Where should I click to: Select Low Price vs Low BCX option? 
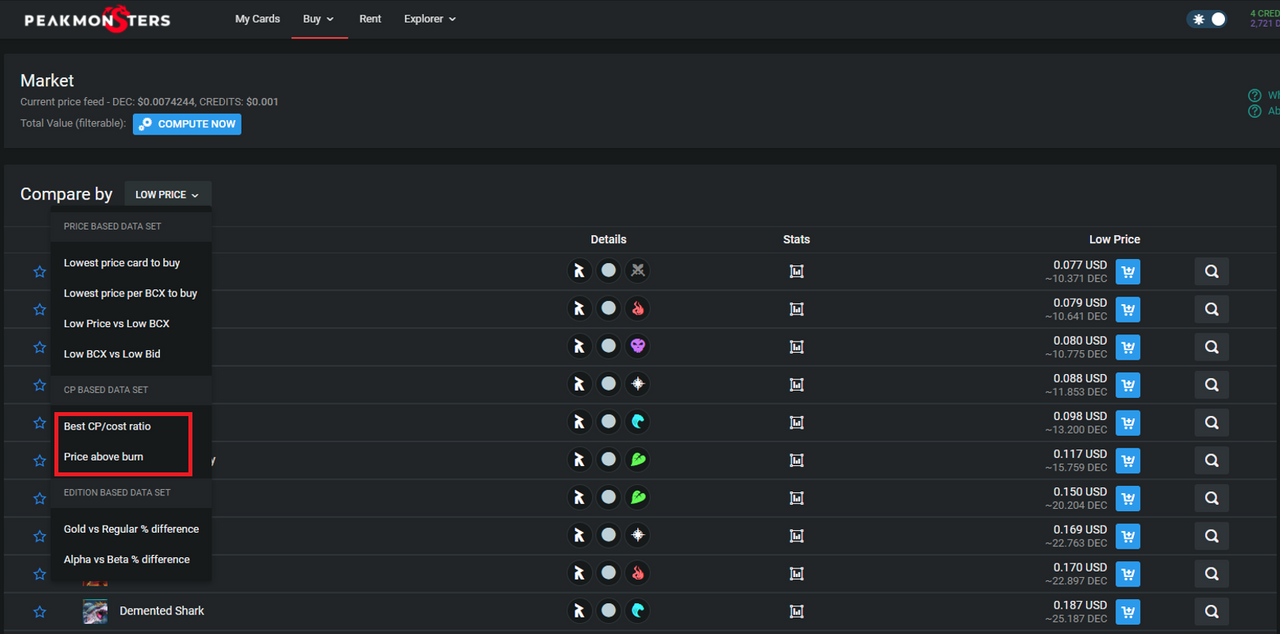(116, 324)
